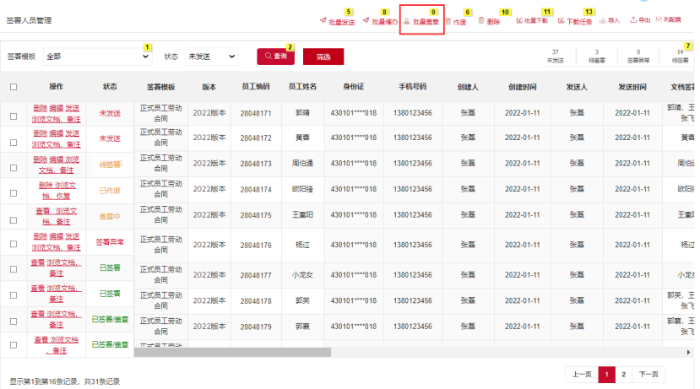Open 列配置 column settings

(668, 20)
